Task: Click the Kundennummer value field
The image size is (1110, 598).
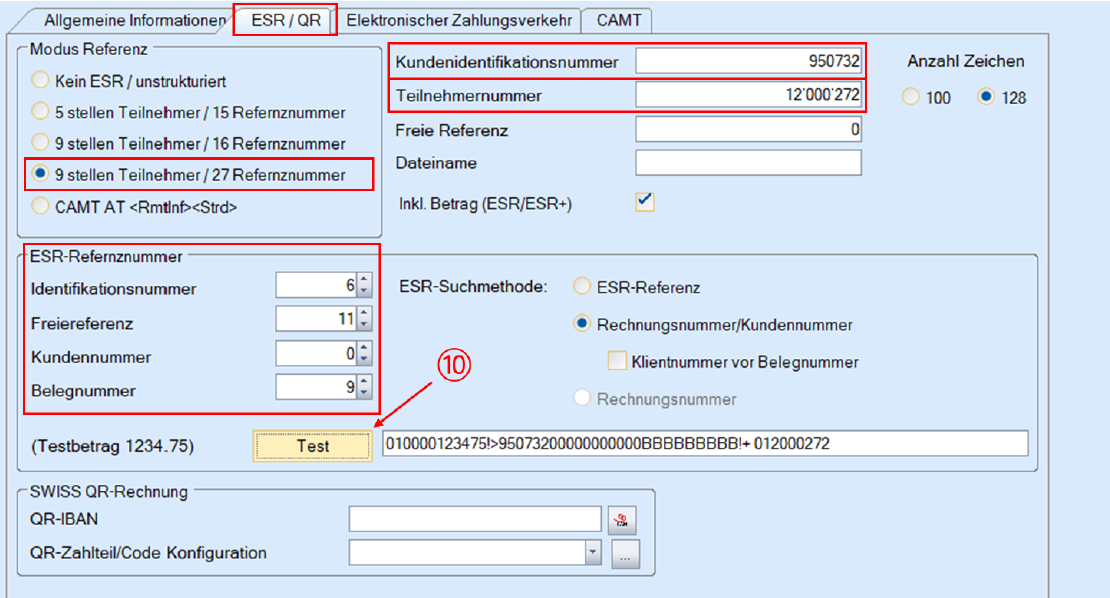Action: point(316,353)
